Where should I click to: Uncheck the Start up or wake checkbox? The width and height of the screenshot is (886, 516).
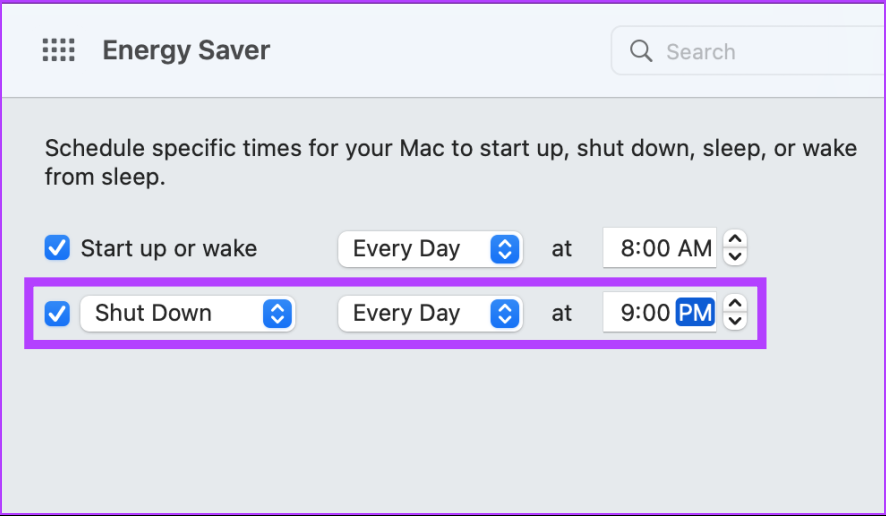coord(57,248)
